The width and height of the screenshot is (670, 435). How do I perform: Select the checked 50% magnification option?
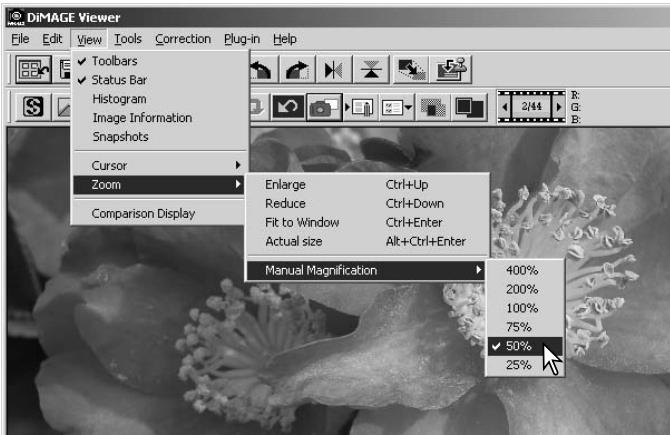(525, 346)
